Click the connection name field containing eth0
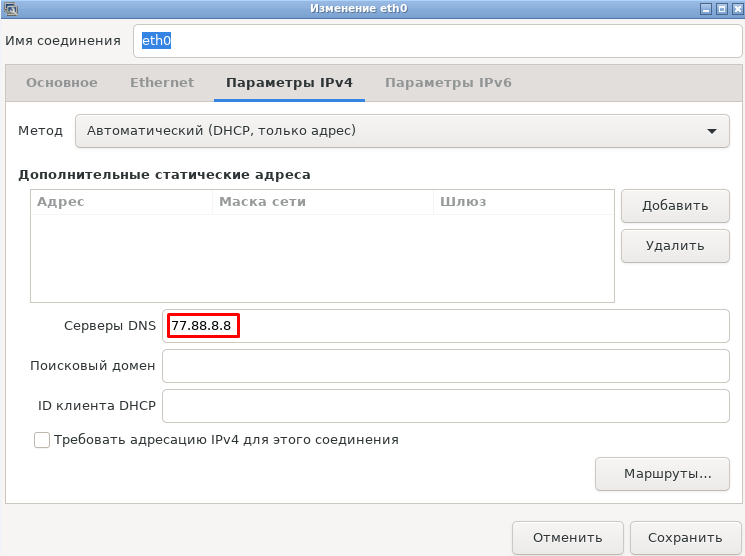The height and width of the screenshot is (556, 745). pyautogui.click(x=430, y=41)
